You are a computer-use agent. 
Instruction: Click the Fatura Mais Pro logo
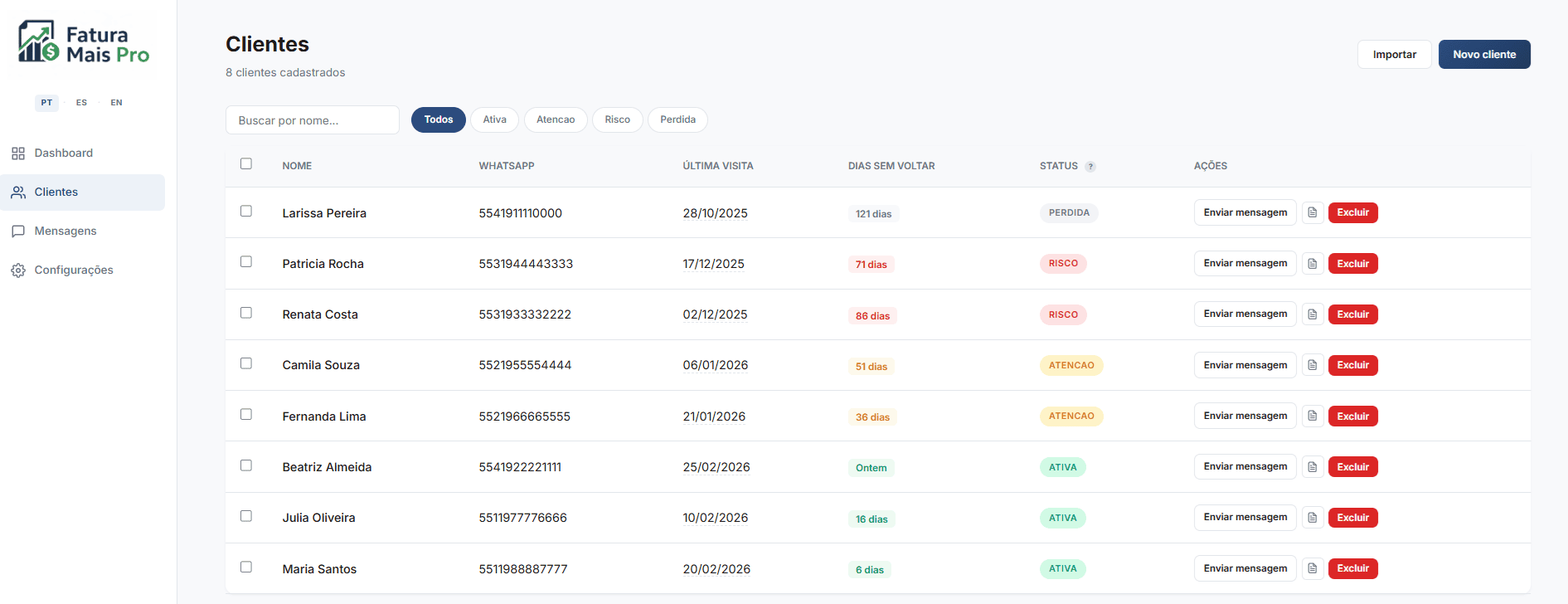click(84, 44)
